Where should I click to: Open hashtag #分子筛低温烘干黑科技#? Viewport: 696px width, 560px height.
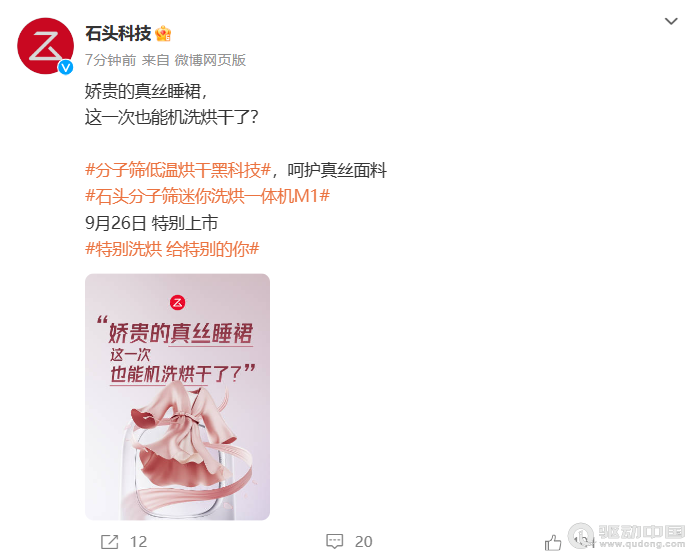(178, 170)
